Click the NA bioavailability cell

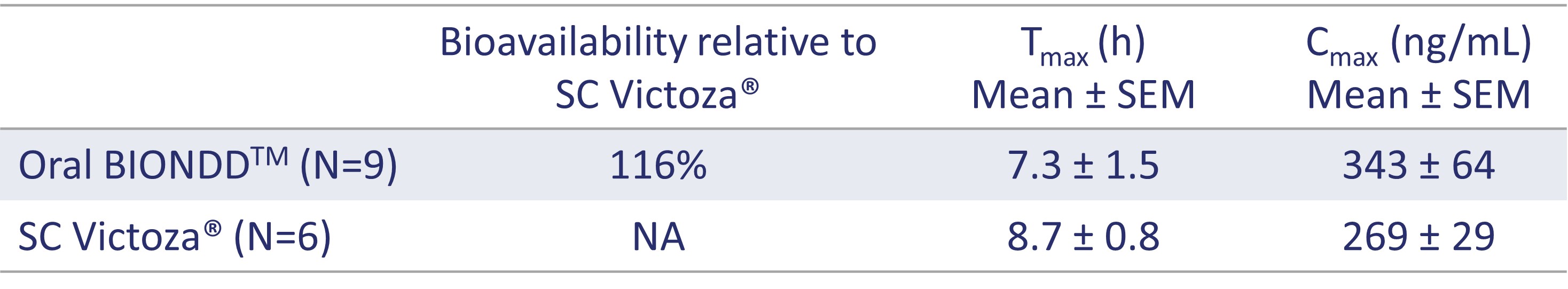tap(658, 237)
